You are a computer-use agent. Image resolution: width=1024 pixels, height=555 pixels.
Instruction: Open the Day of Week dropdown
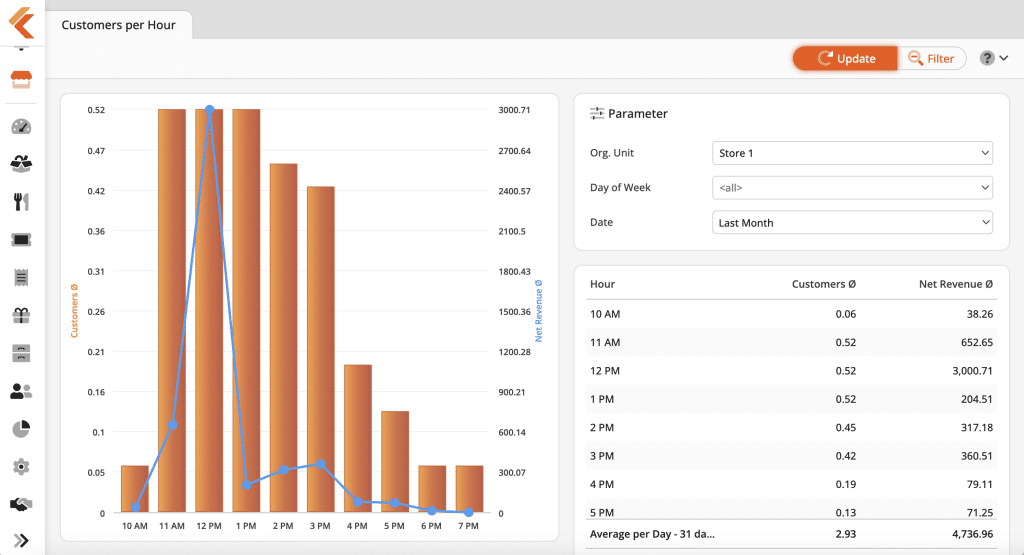[x=852, y=187]
